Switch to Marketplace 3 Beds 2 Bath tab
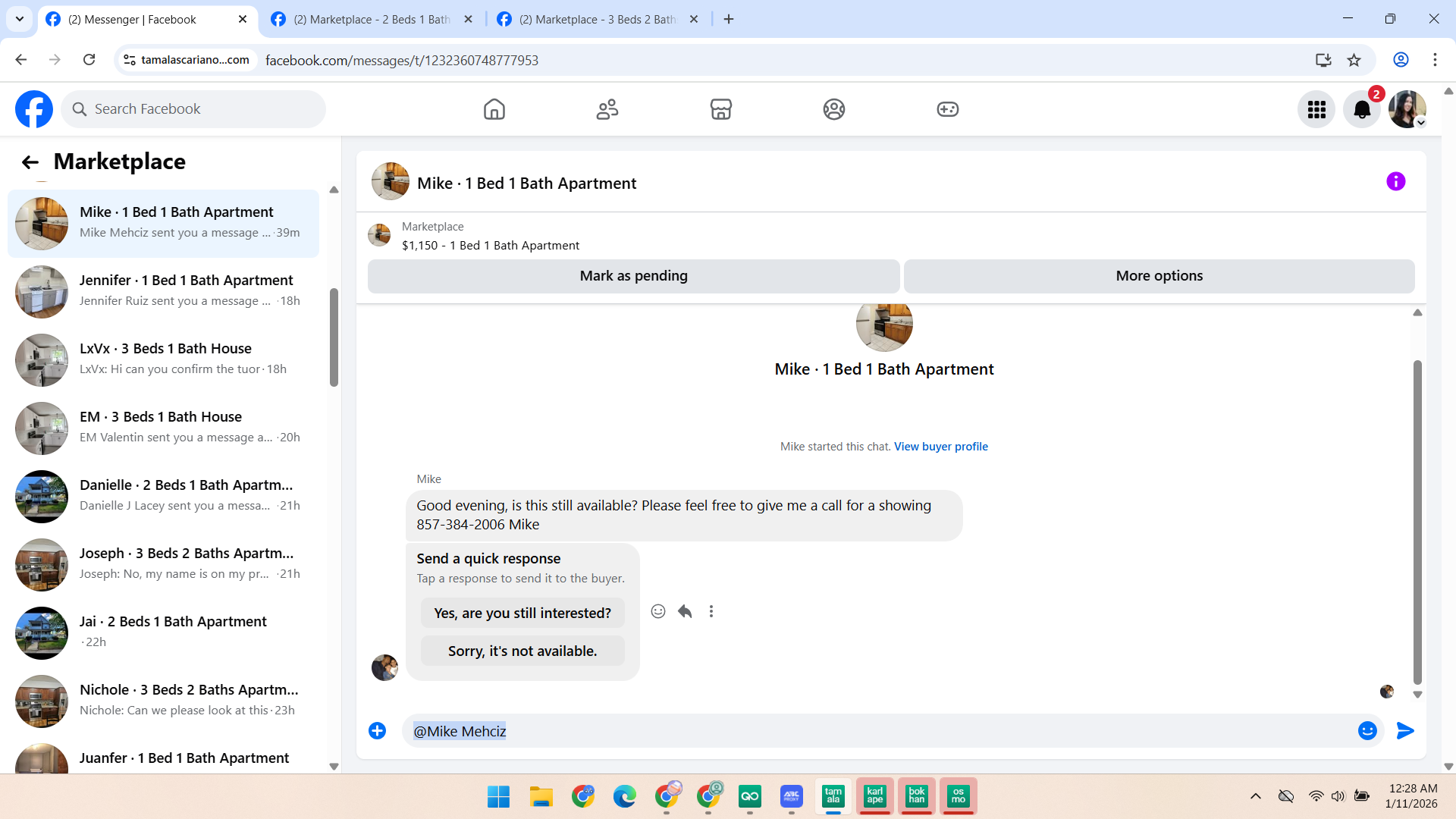 click(x=597, y=19)
